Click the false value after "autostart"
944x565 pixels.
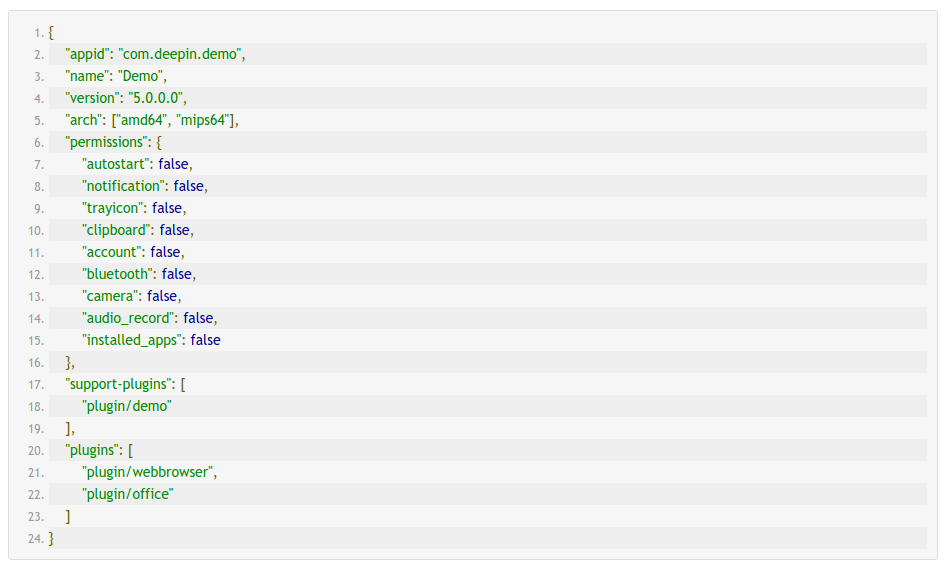coord(173,164)
